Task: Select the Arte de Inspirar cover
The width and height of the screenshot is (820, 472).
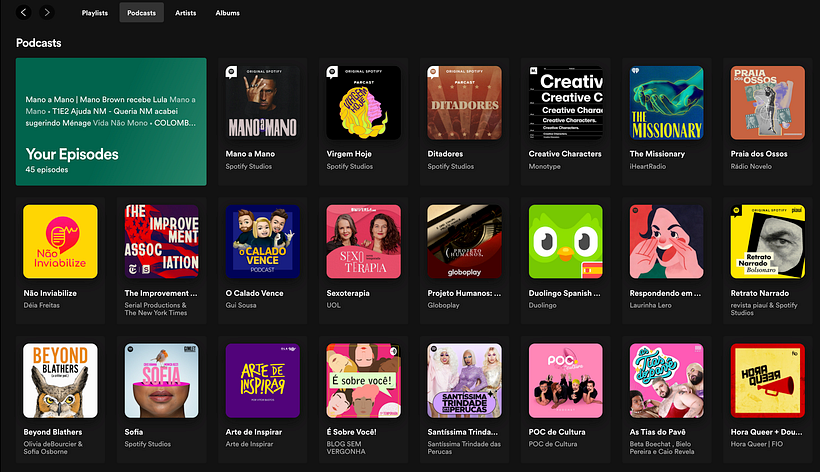Action: [262, 380]
